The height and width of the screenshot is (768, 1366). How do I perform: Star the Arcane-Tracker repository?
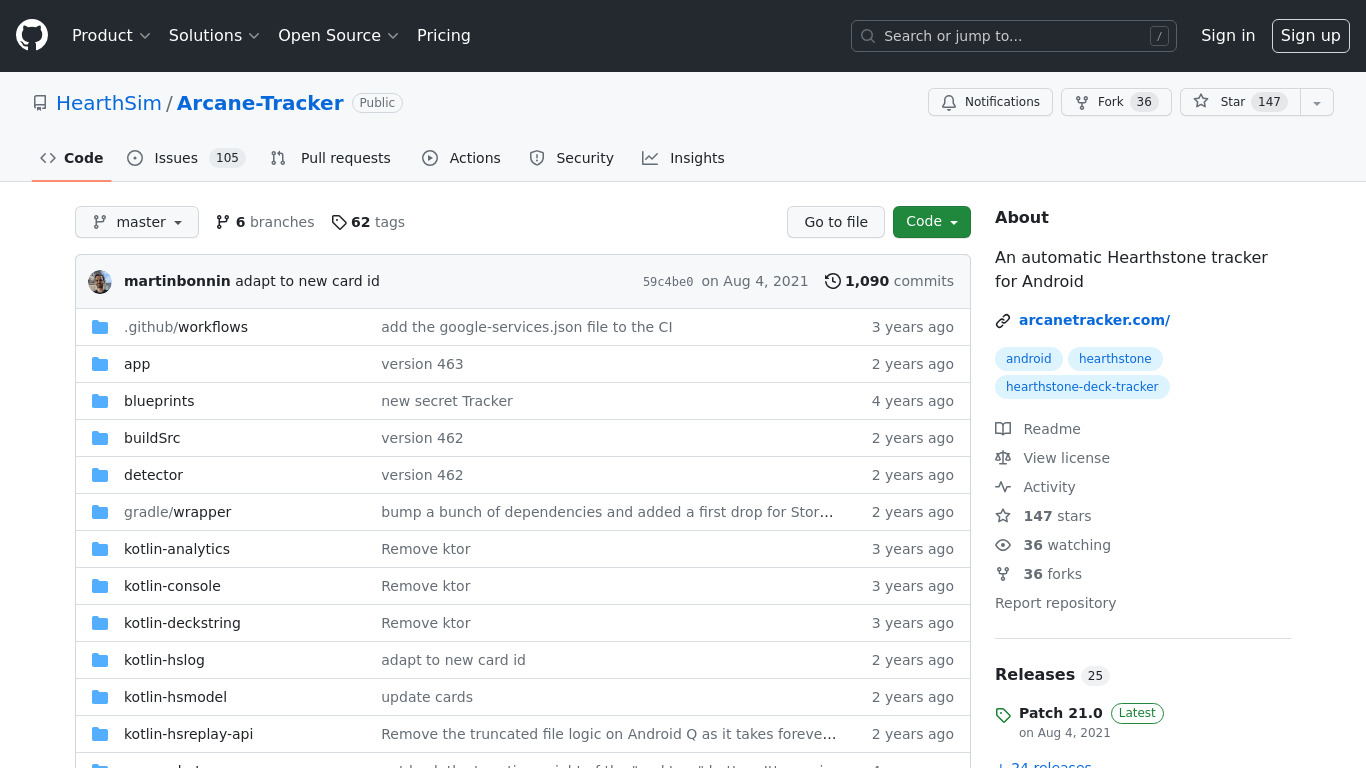point(1240,102)
